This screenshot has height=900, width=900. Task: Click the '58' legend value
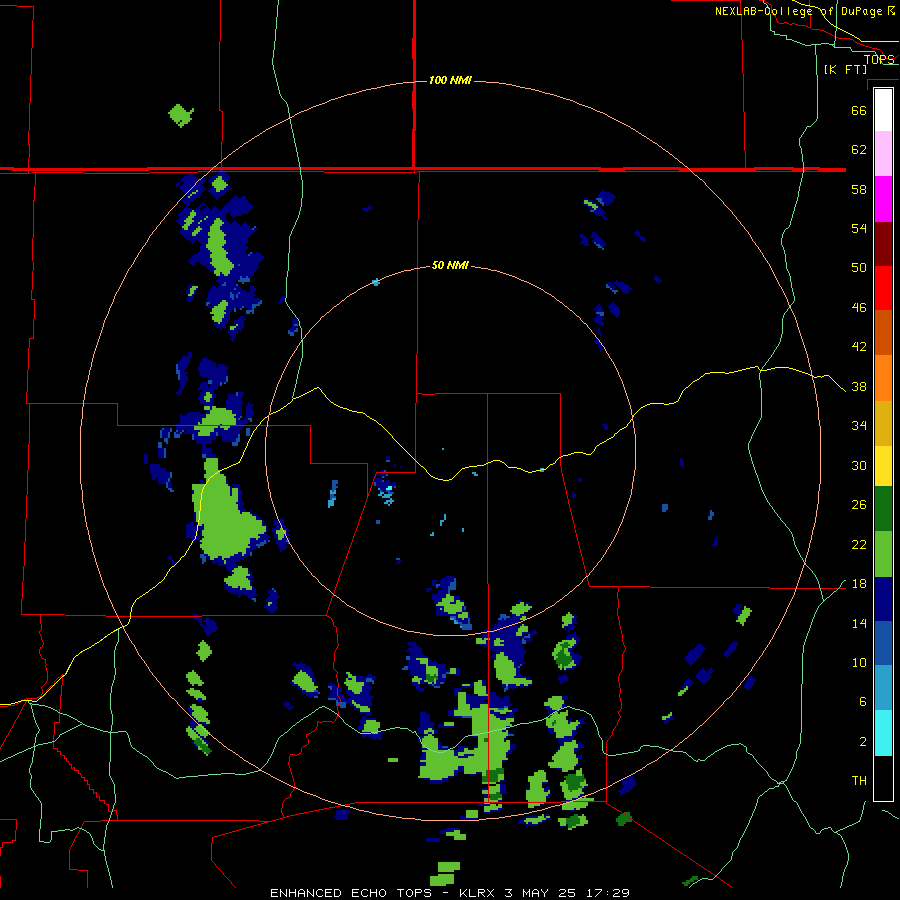pyautogui.click(x=859, y=189)
